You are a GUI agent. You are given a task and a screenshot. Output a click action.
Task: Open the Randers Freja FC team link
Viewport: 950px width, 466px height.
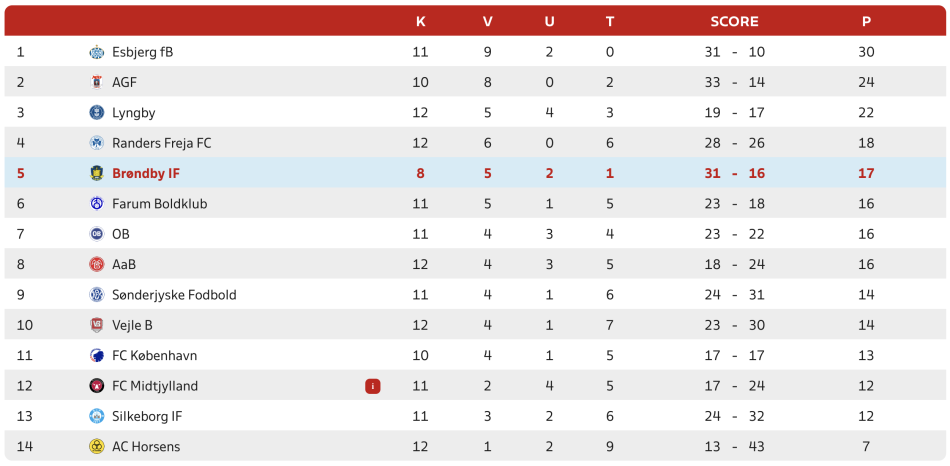coord(162,143)
